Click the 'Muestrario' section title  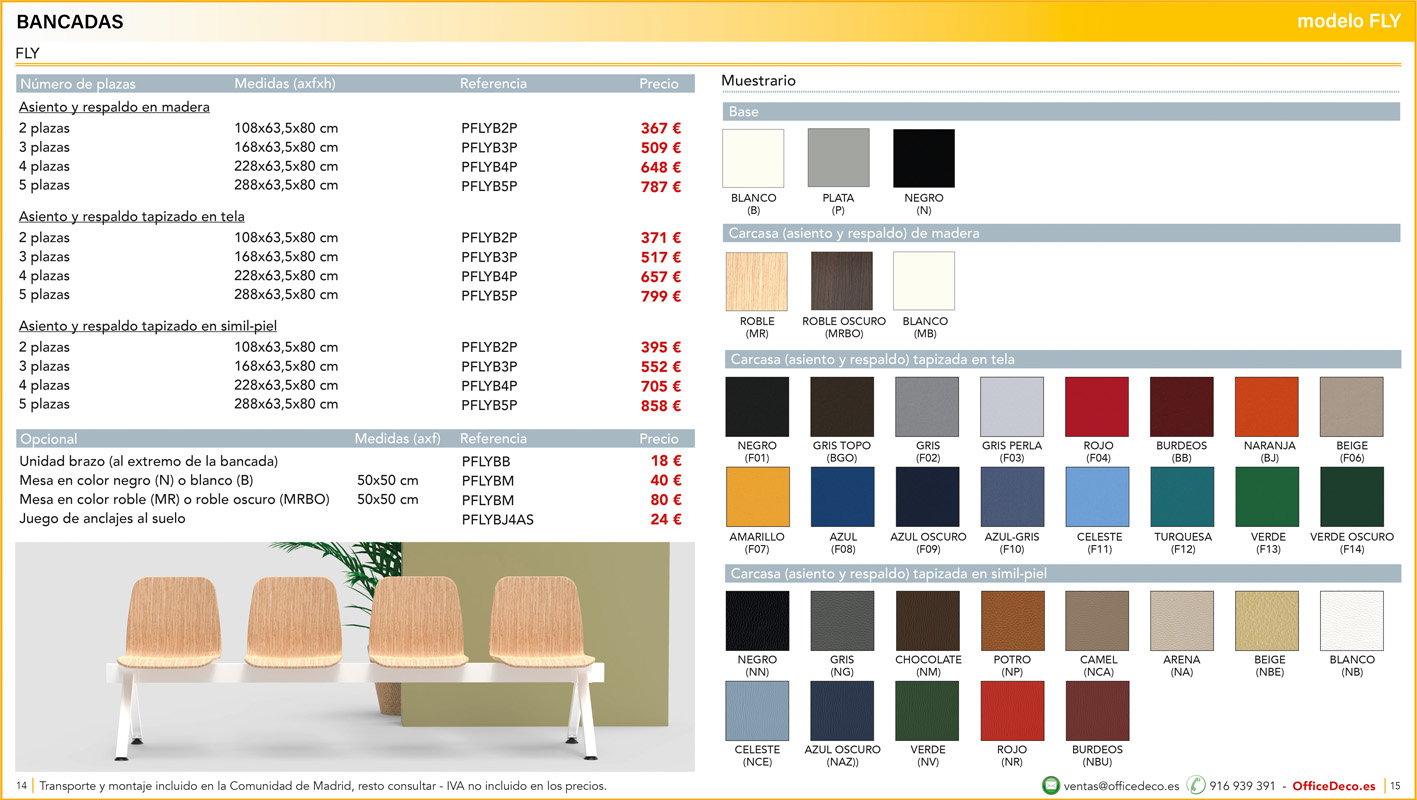click(x=758, y=80)
